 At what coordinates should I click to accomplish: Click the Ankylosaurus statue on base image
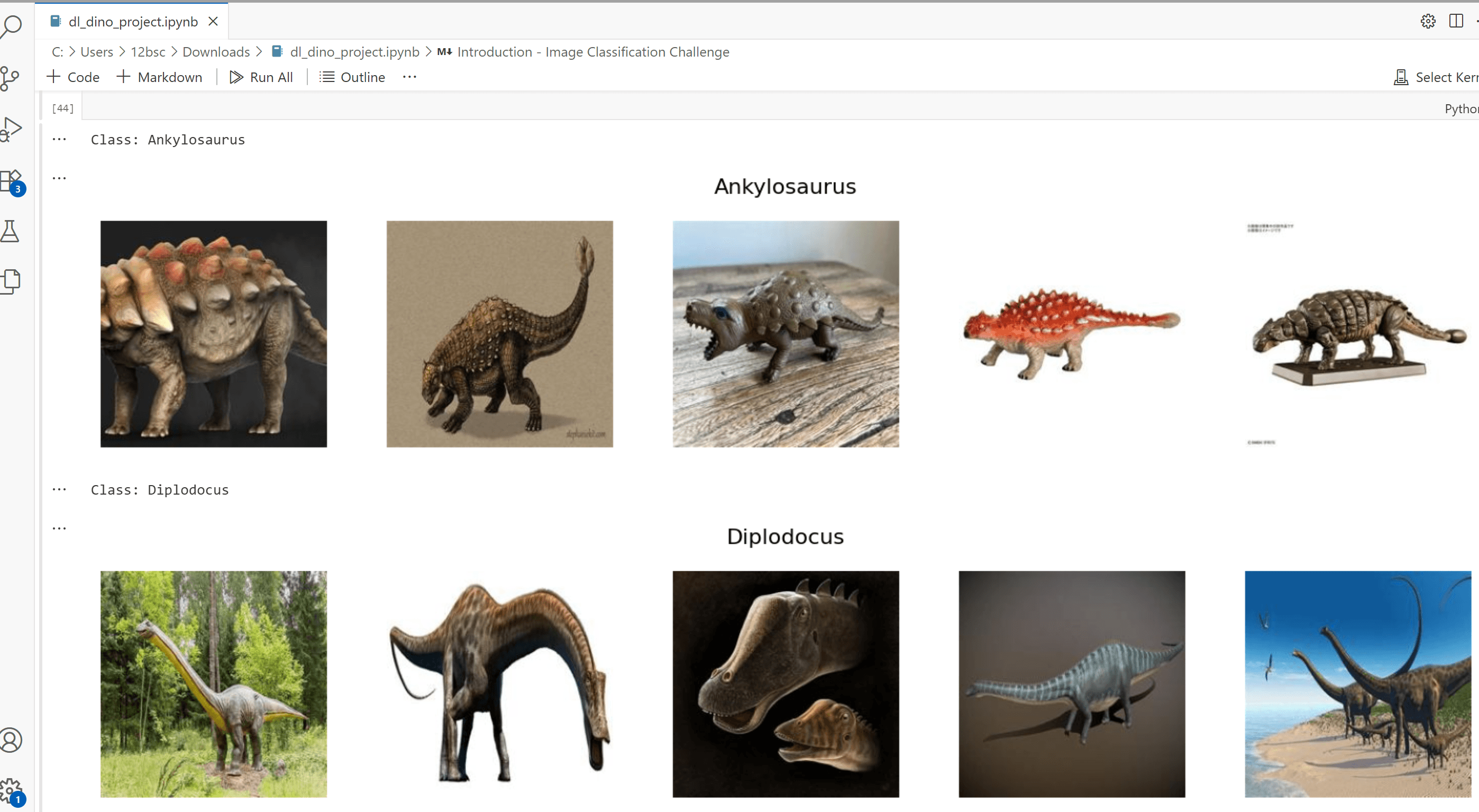(x=1358, y=334)
